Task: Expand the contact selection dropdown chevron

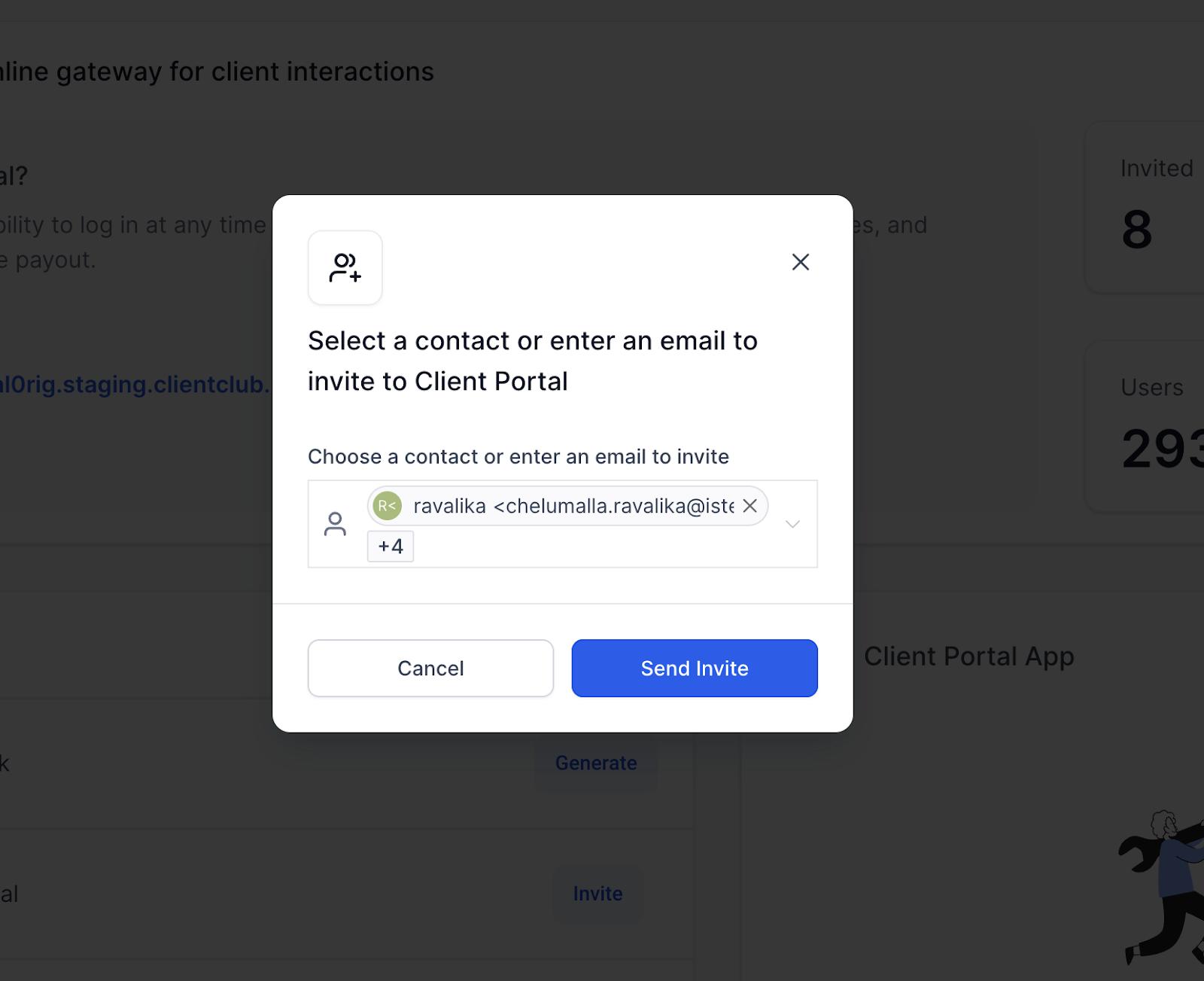Action: tap(792, 524)
